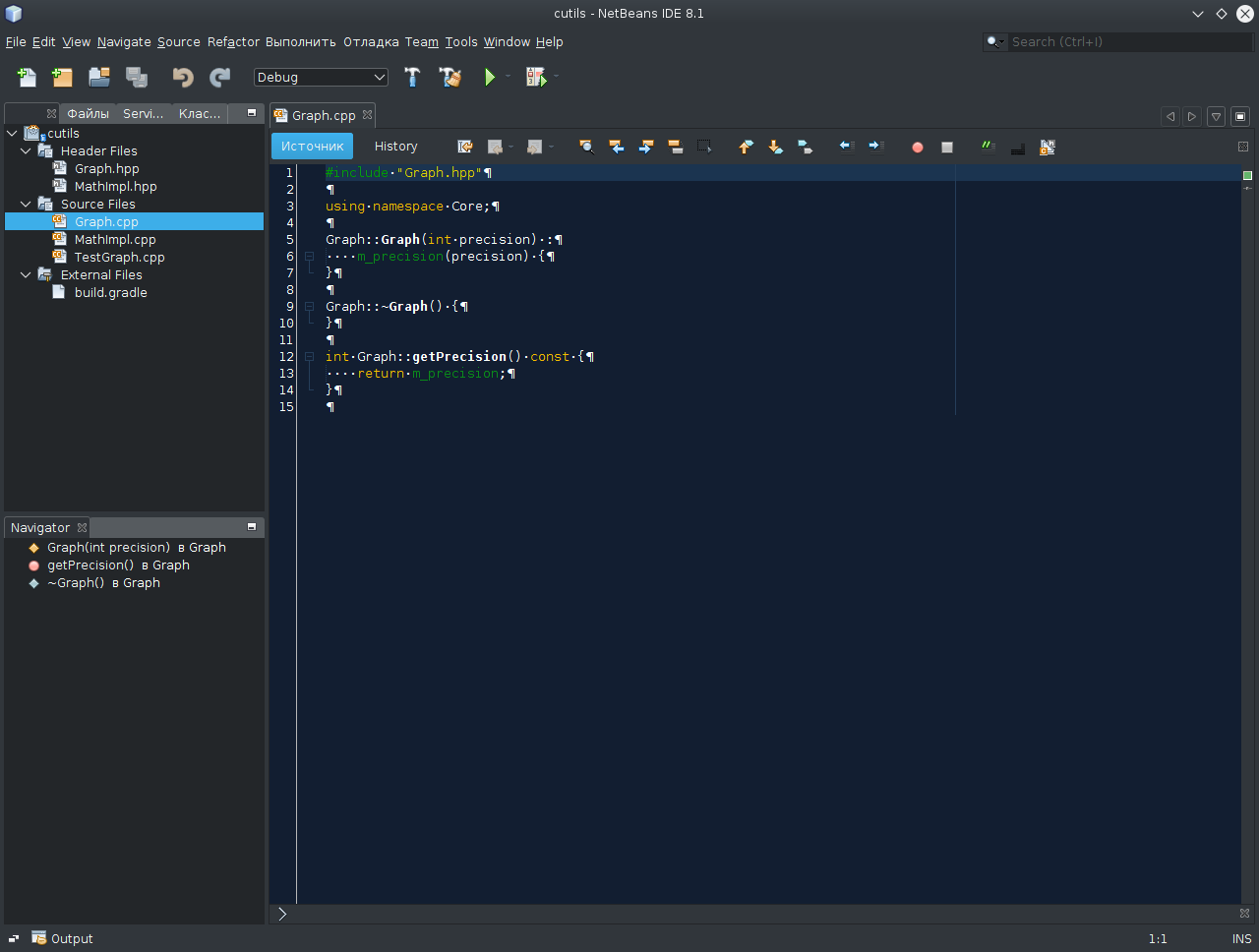Open the Refactor menu
This screenshot has height=952, width=1259.
coord(233,42)
